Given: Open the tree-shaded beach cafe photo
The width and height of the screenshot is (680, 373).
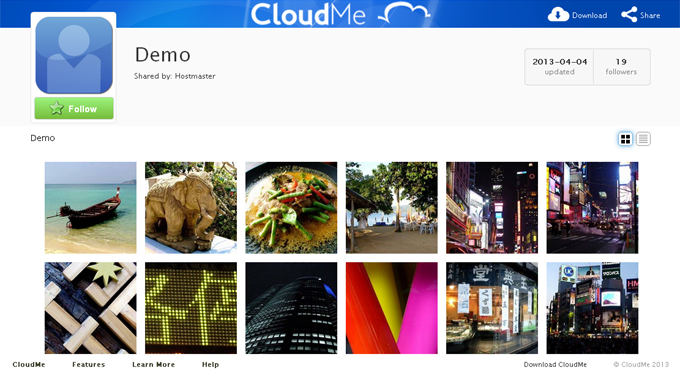Looking at the screenshot, I should click(x=392, y=207).
